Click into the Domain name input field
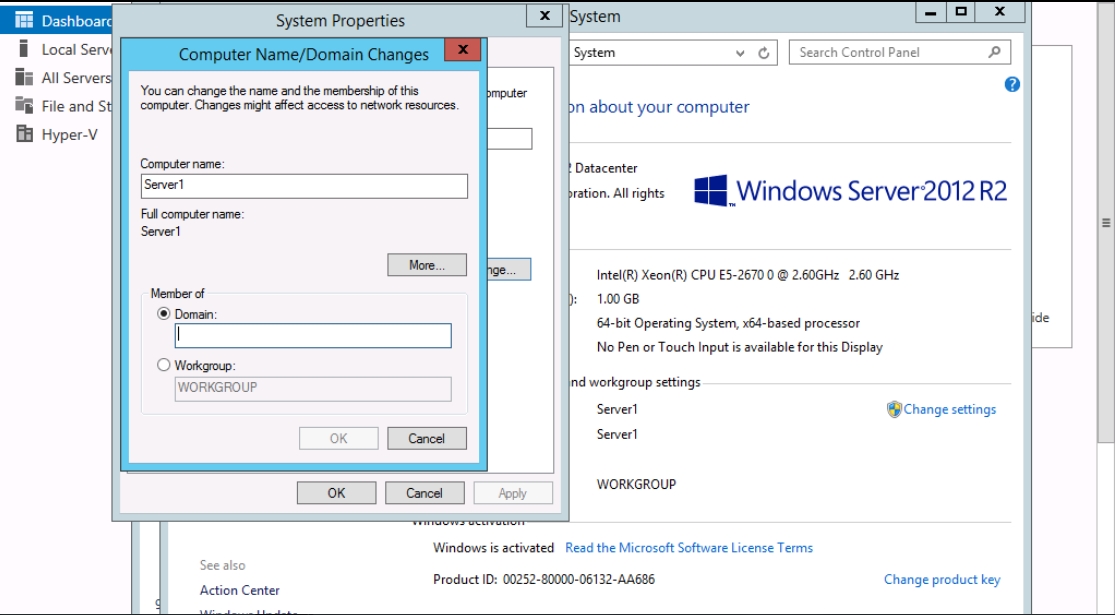The height and width of the screenshot is (615, 1115). click(x=312, y=336)
